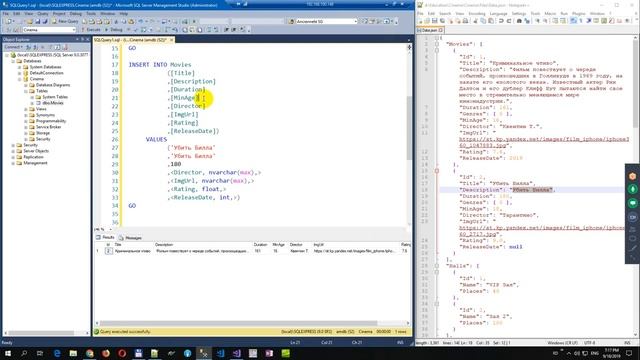Open Microsoft Edge from the taskbar
Screen dimensions: 640x360
57,353
